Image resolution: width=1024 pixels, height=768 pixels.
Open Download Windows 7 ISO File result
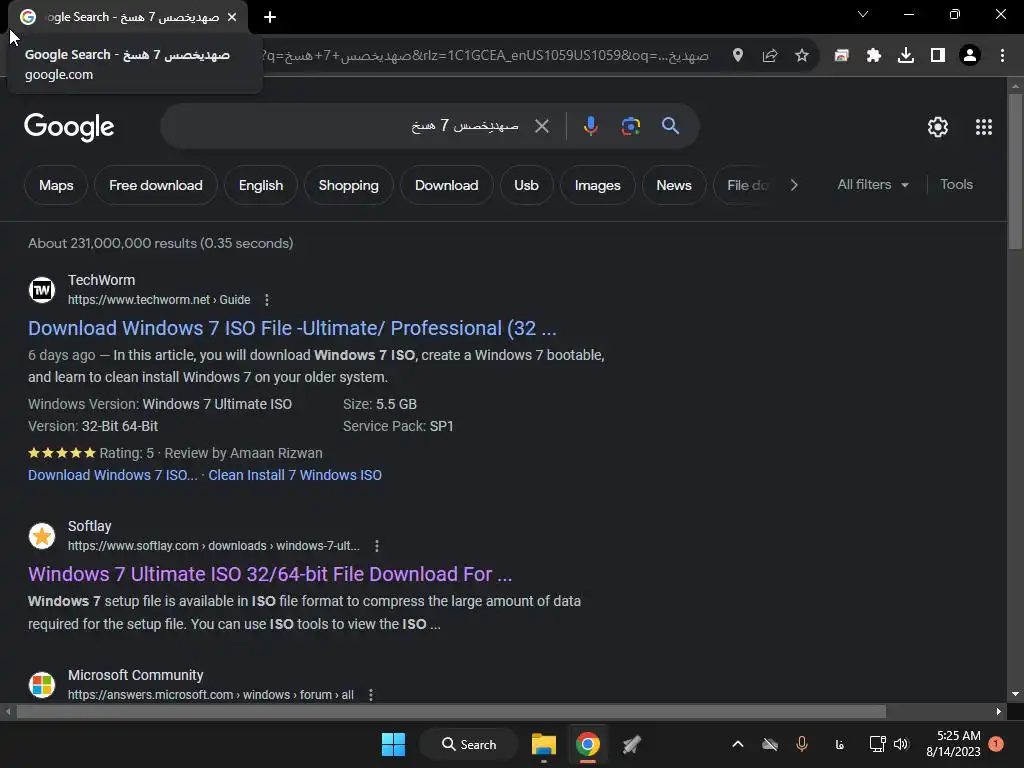[x=292, y=328]
